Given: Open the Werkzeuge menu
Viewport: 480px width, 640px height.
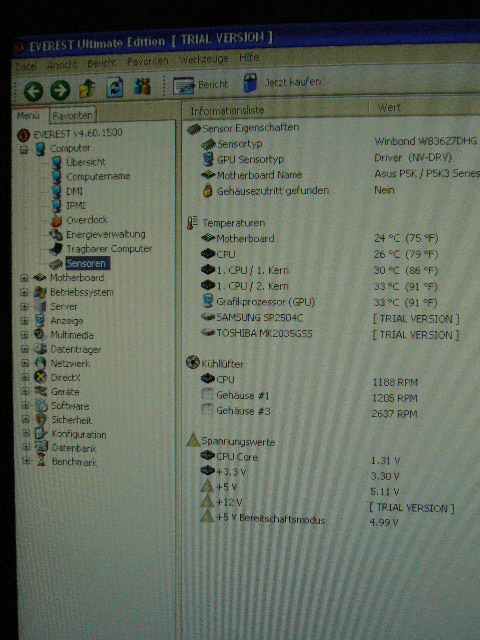Looking at the screenshot, I should coord(204,60).
